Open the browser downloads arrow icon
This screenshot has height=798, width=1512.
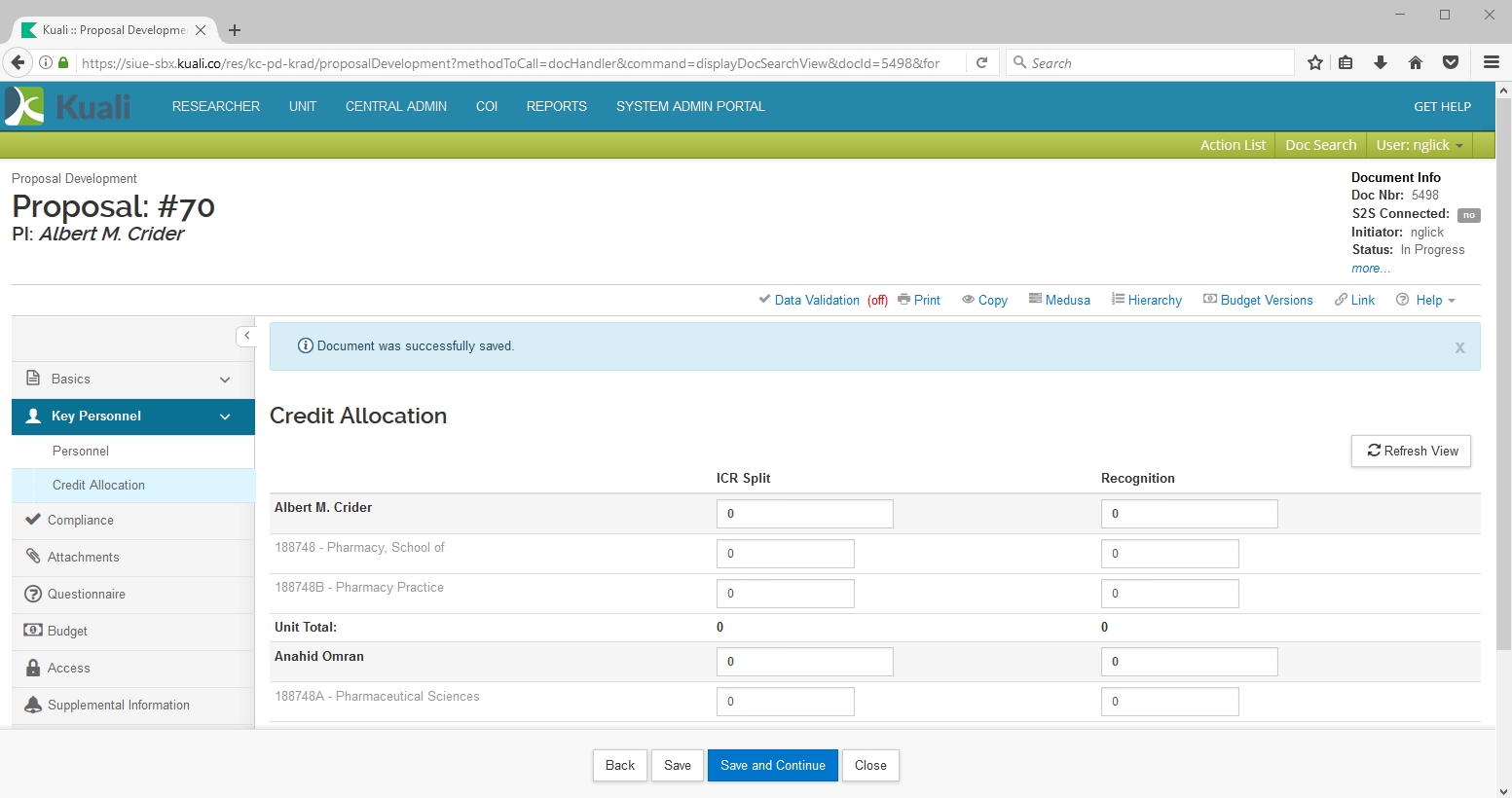[x=1381, y=62]
